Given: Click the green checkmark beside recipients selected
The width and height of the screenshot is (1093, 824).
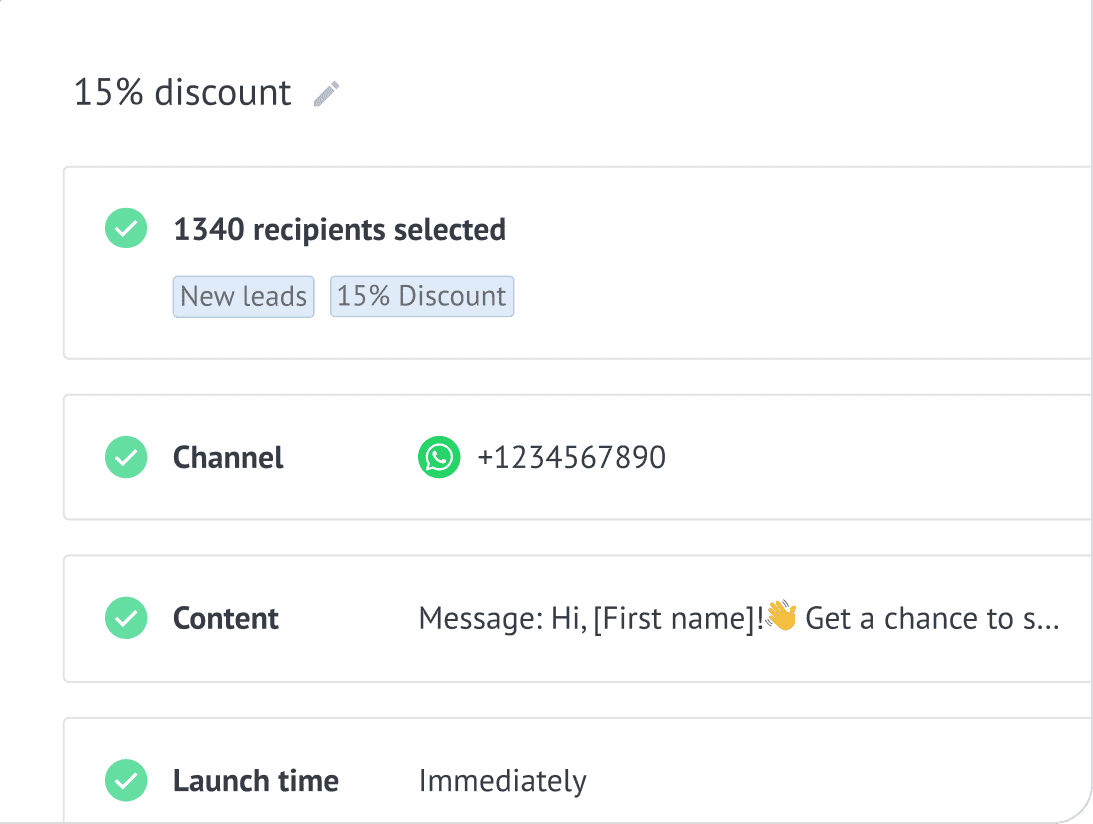Looking at the screenshot, I should pos(126,229).
